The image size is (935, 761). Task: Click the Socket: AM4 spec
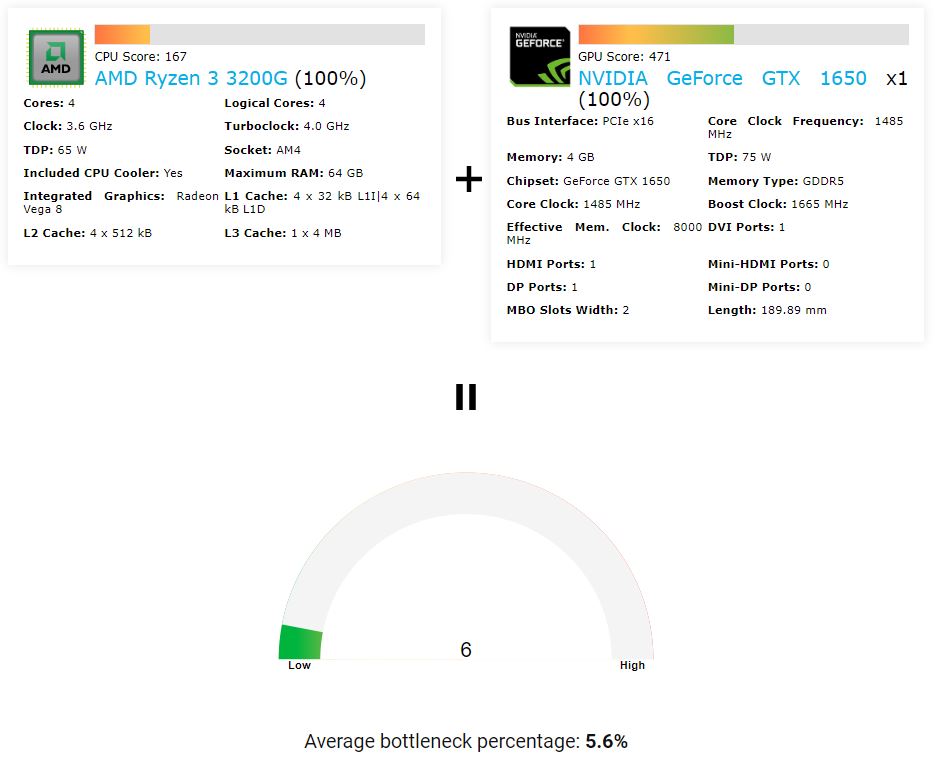click(262, 150)
